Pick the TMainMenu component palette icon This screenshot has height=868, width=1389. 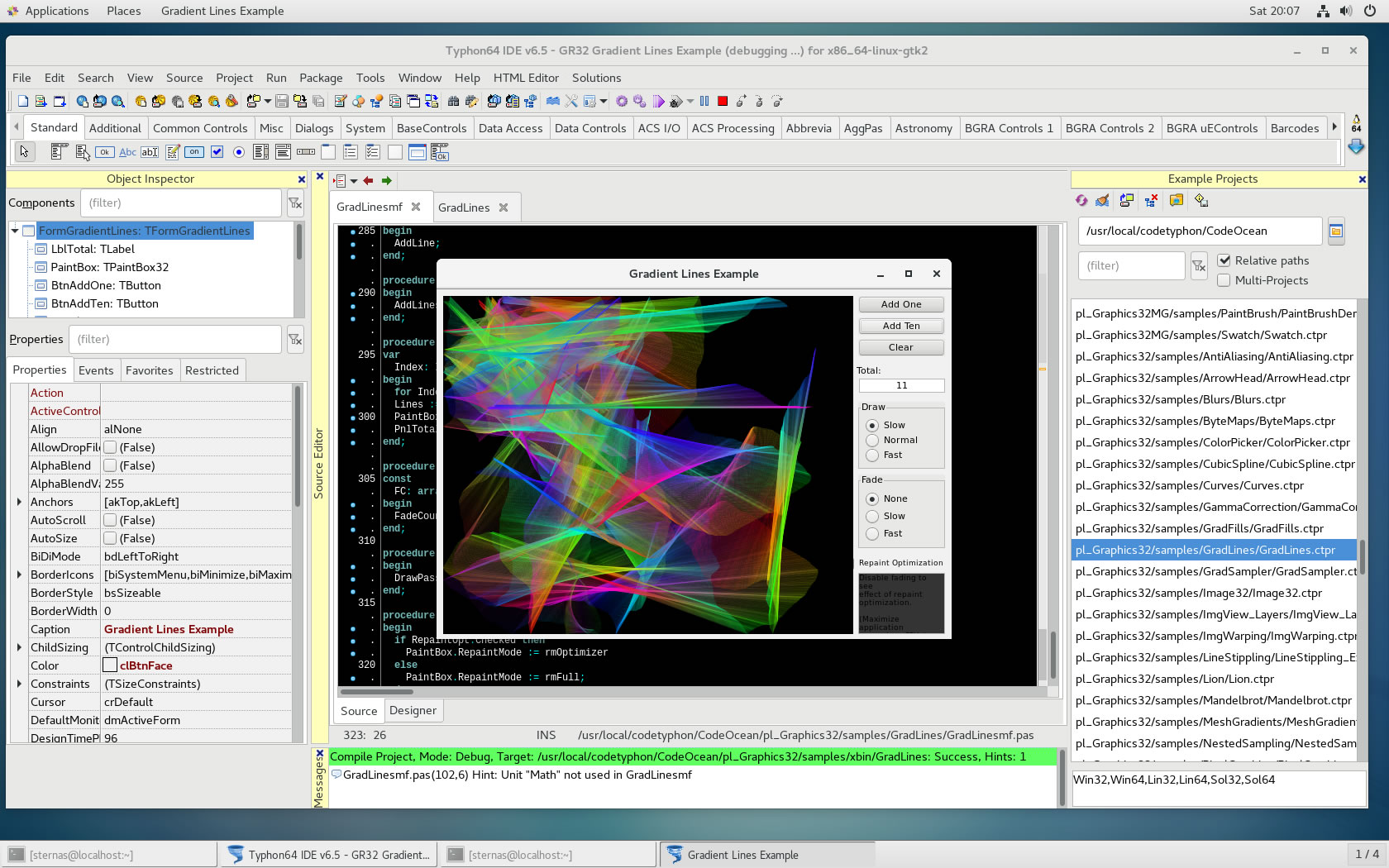point(59,151)
